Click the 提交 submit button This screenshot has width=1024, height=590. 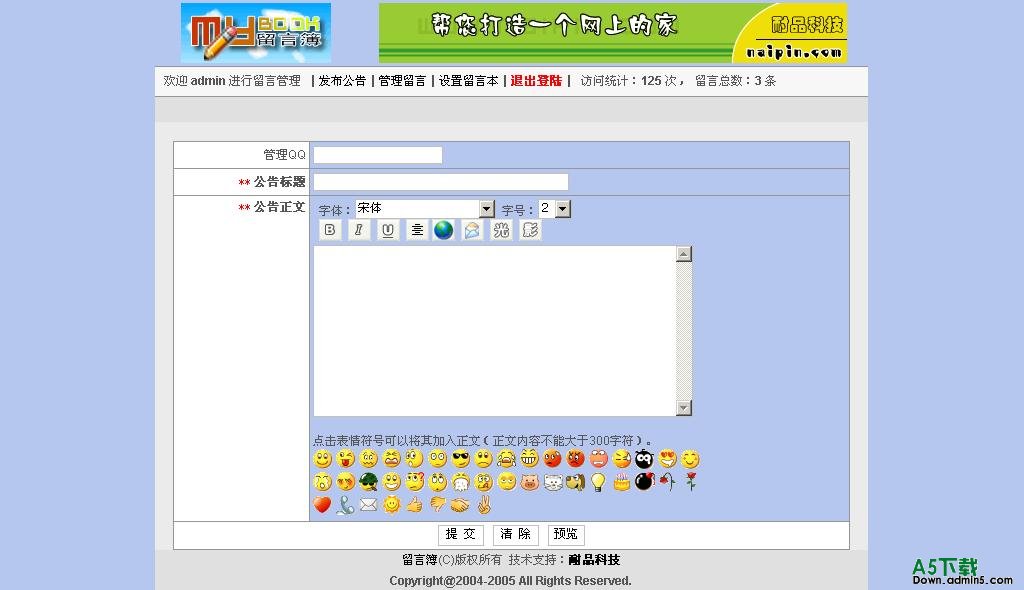[461, 535]
